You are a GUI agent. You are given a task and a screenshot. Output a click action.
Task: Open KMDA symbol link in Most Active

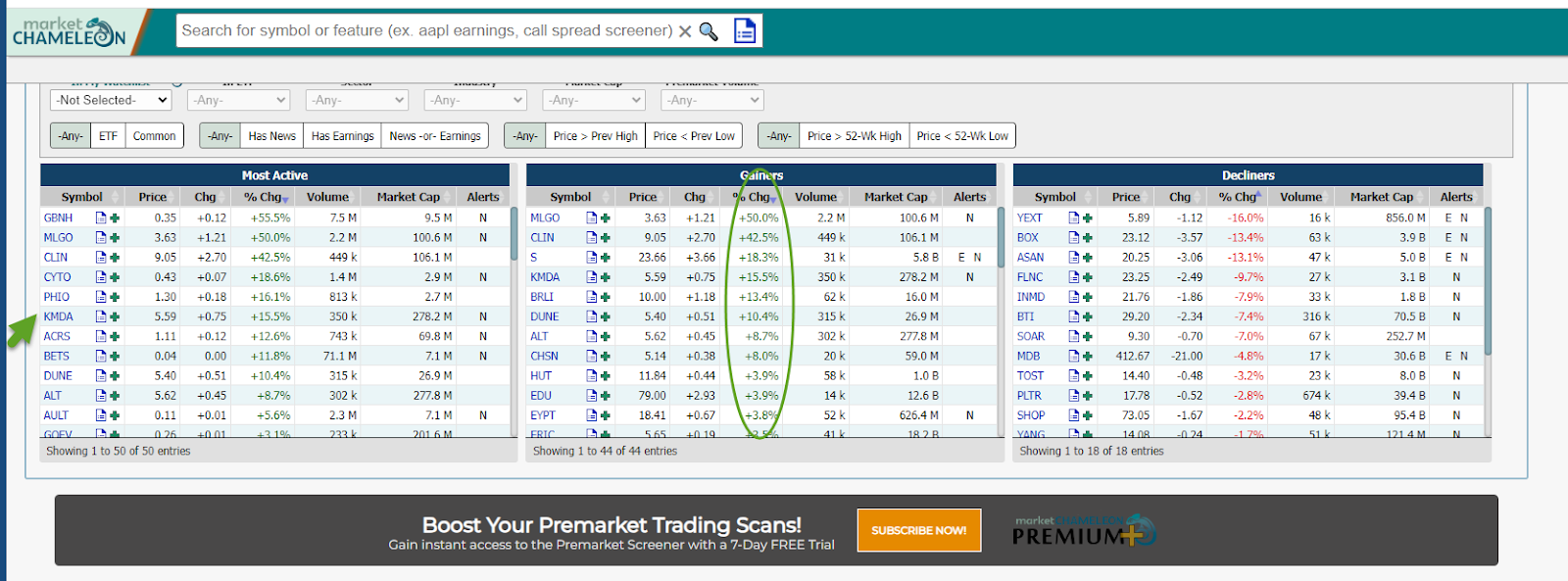coord(59,316)
